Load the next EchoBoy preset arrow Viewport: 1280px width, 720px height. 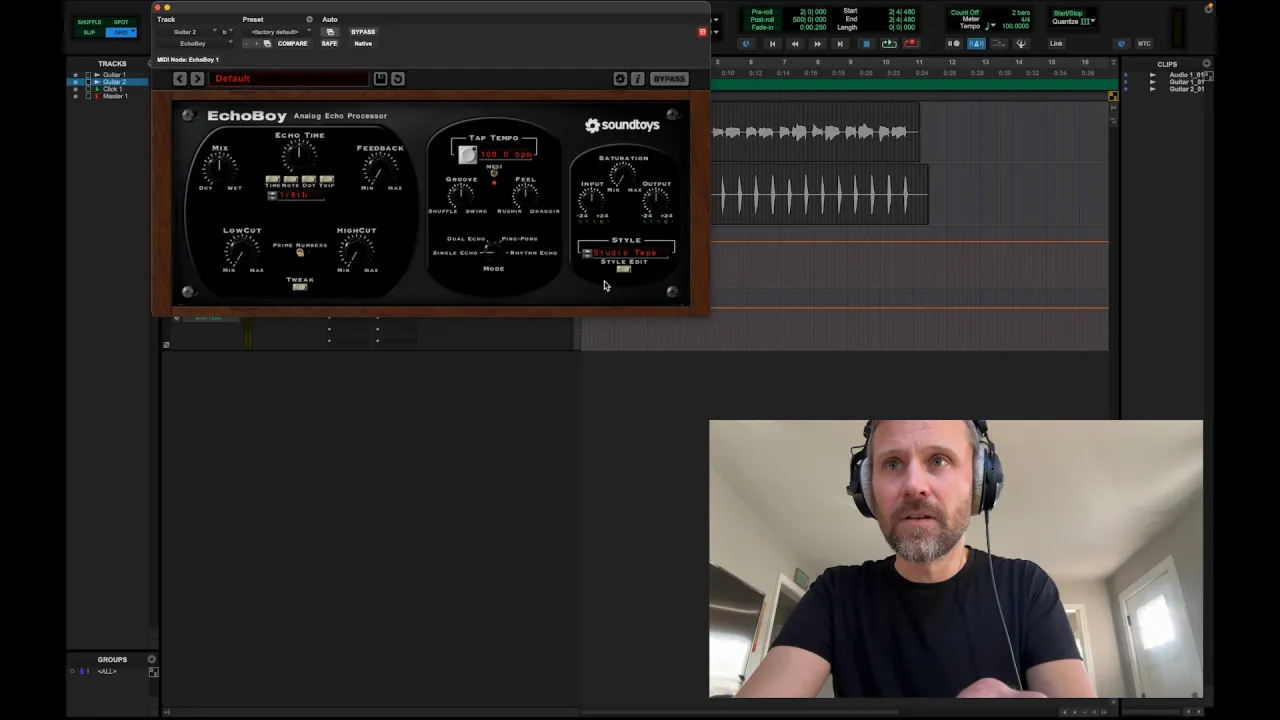pyautogui.click(x=197, y=79)
